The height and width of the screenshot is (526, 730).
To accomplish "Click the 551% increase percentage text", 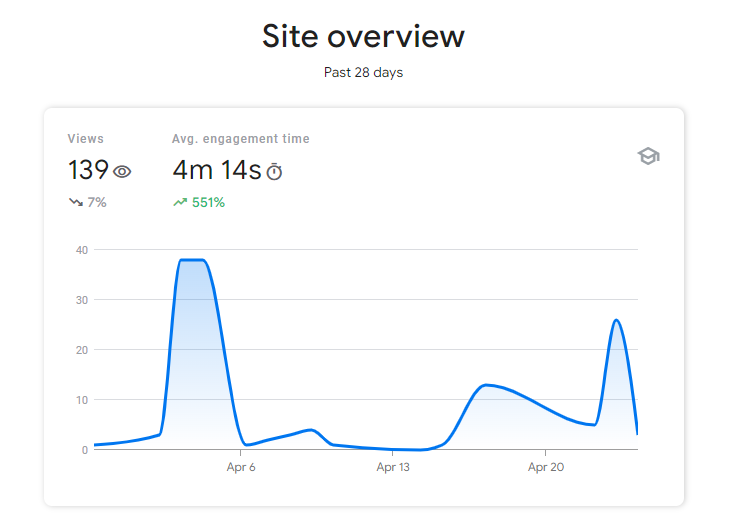I will tap(208, 202).
